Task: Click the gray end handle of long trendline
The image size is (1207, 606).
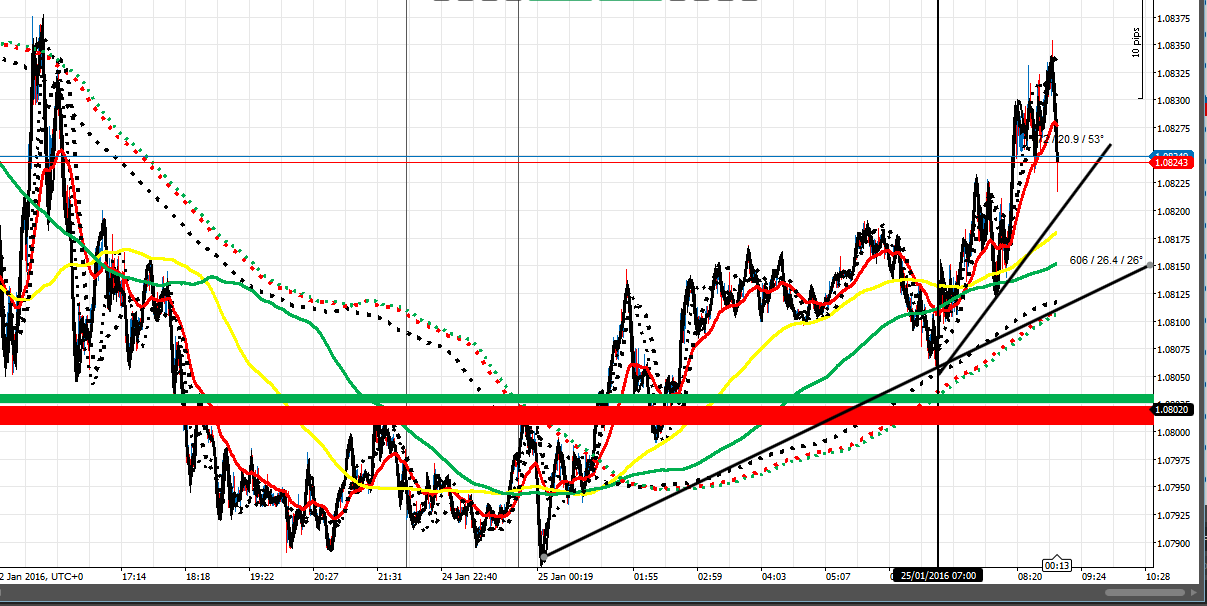Action: coord(1150,265)
